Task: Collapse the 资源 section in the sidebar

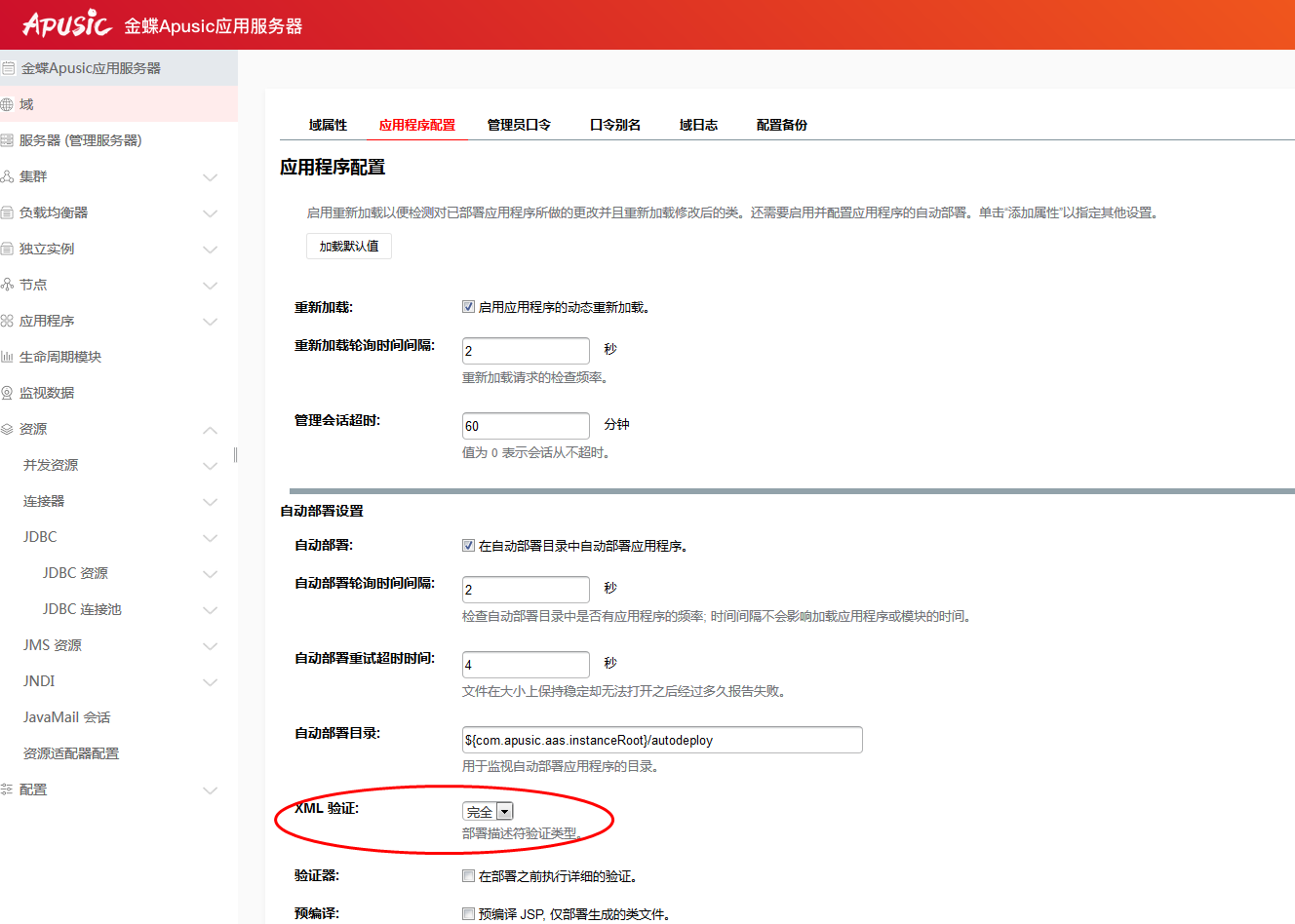Action: (x=210, y=430)
